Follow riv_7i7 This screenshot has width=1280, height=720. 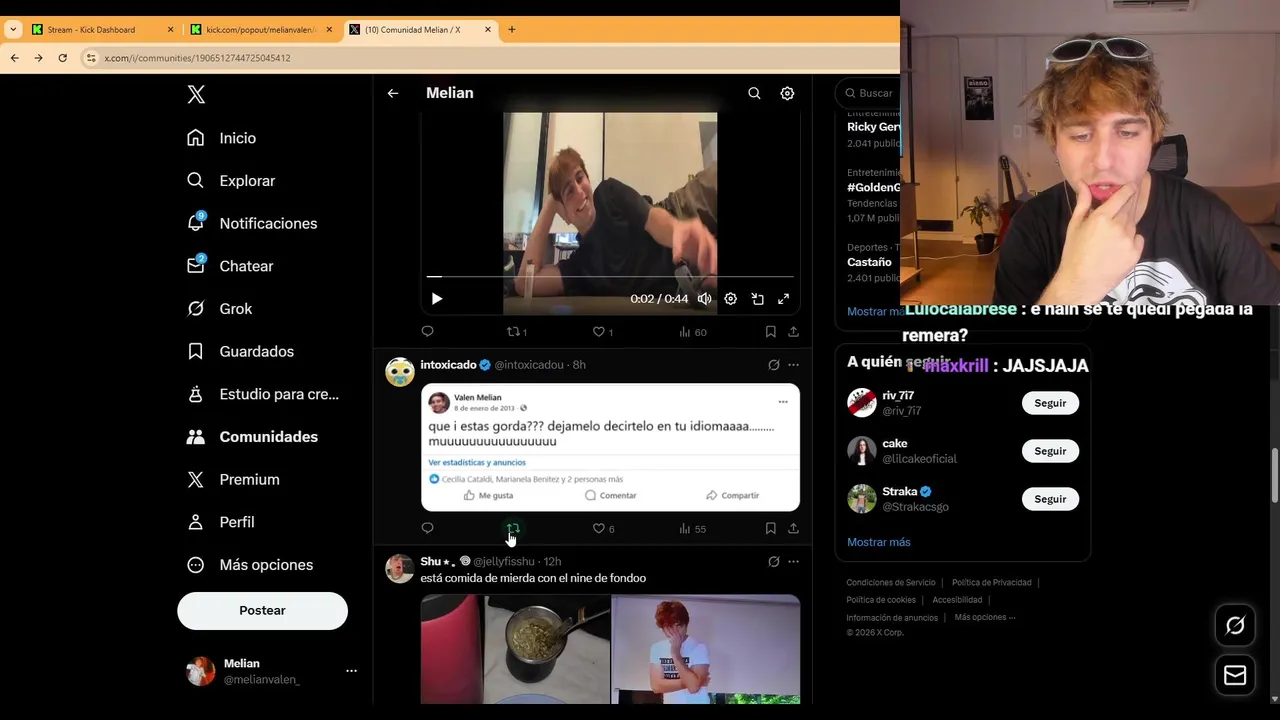point(1050,403)
